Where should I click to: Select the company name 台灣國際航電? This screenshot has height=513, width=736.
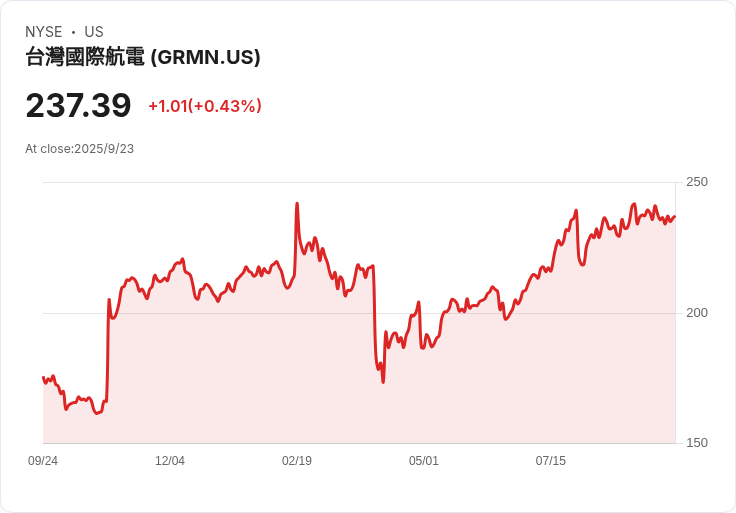[85, 57]
